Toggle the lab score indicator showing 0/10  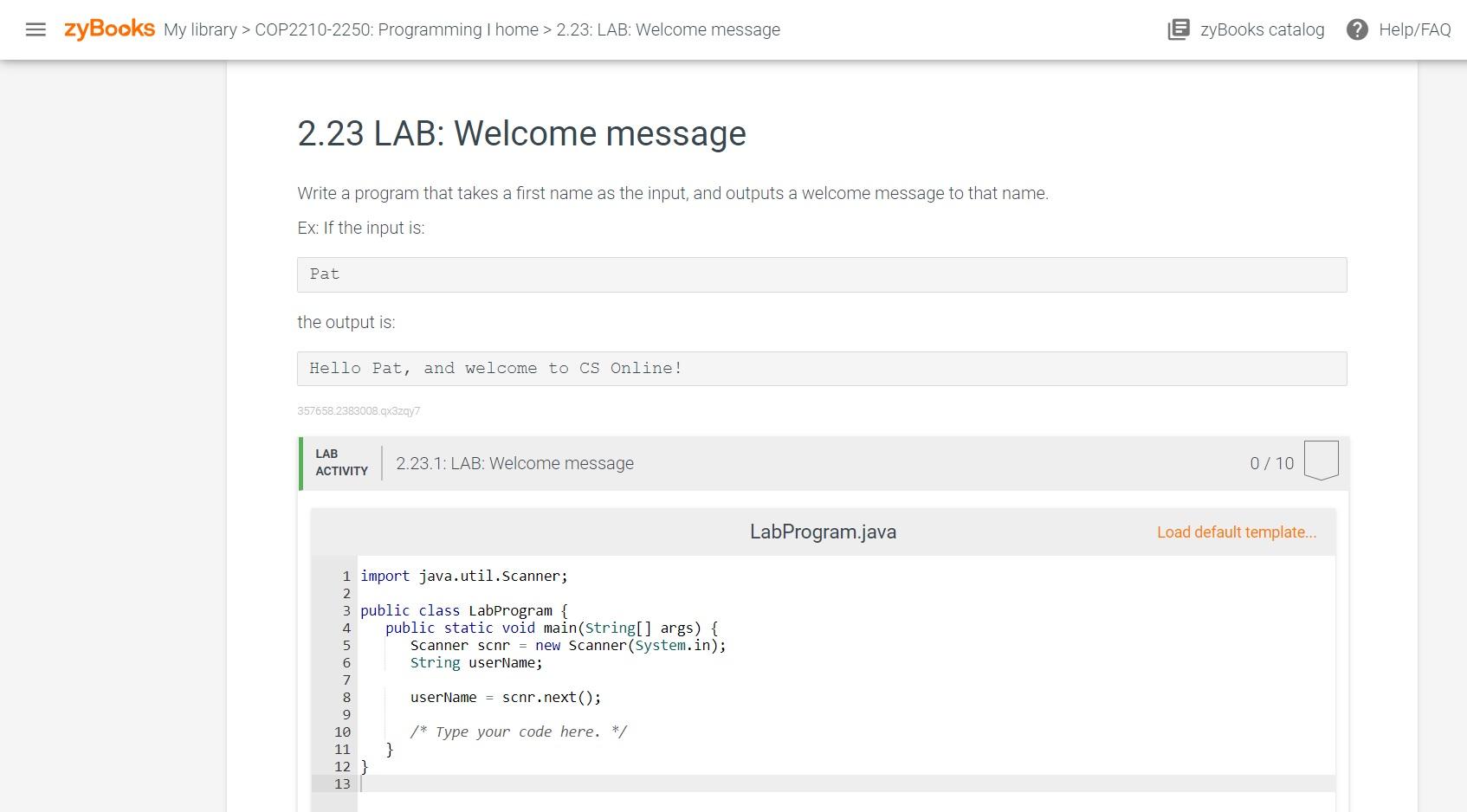tap(1271, 462)
